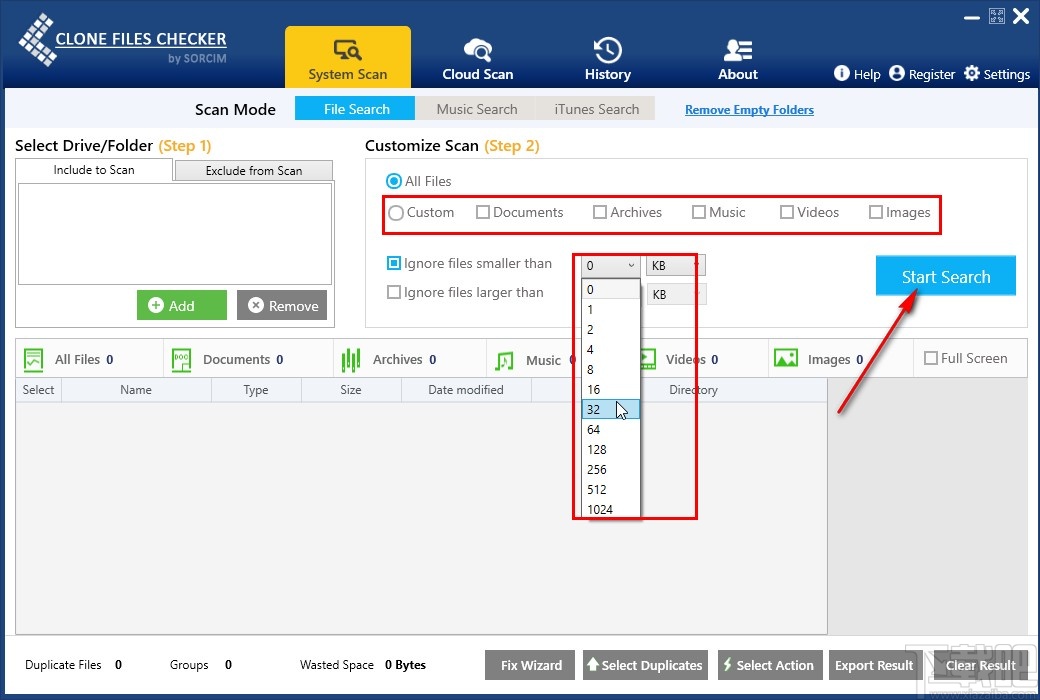
Task: Select the Custom radio button
Action: [x=396, y=212]
